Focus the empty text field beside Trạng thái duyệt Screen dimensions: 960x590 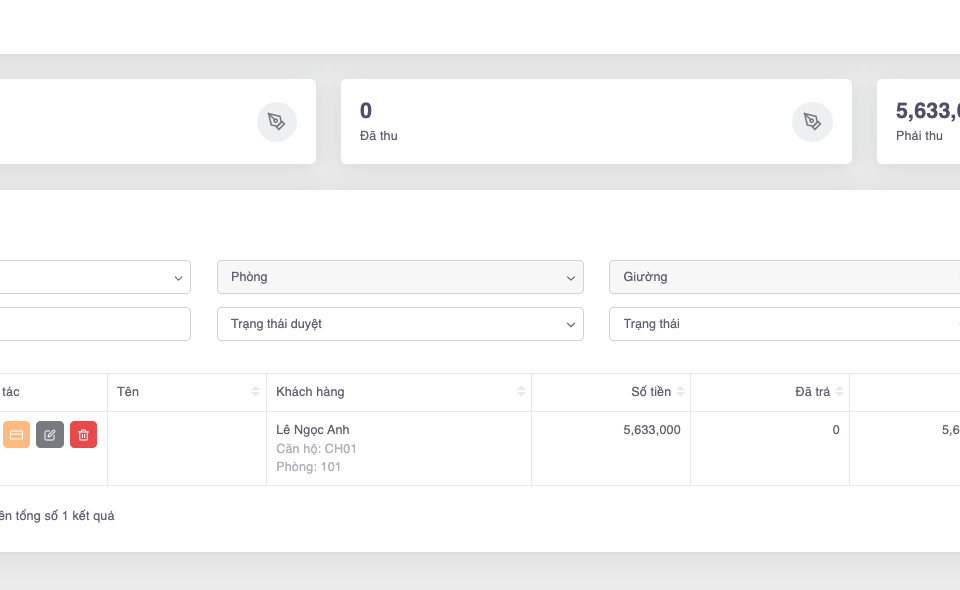click(x=95, y=324)
